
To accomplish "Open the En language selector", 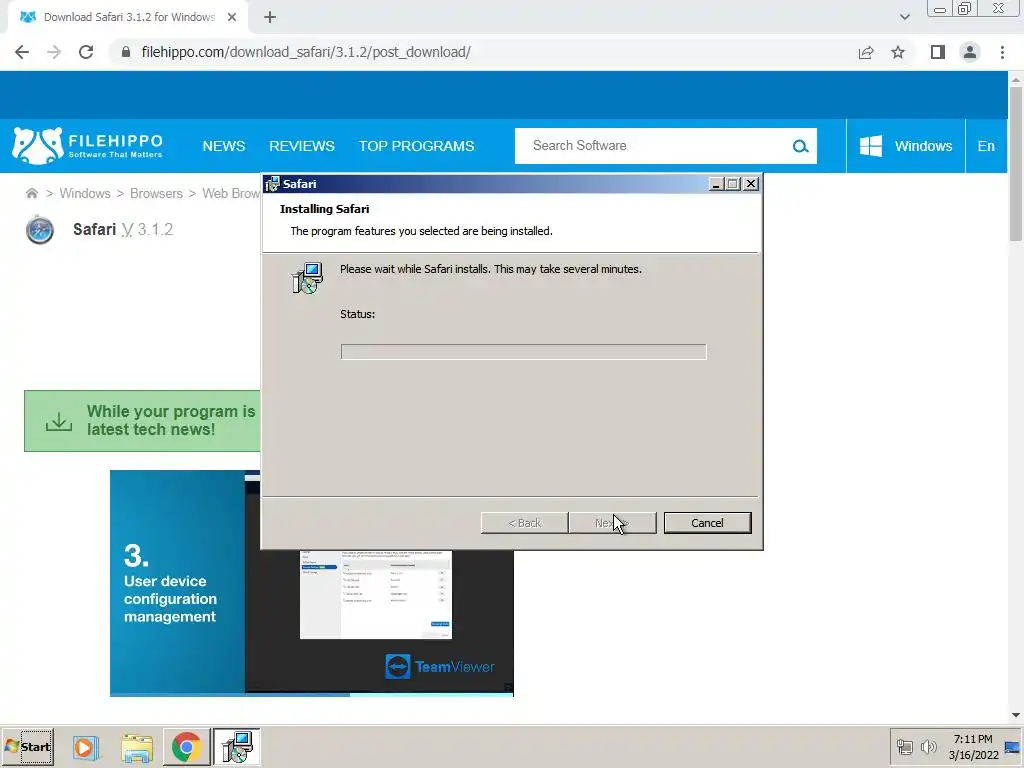I will 986,146.
